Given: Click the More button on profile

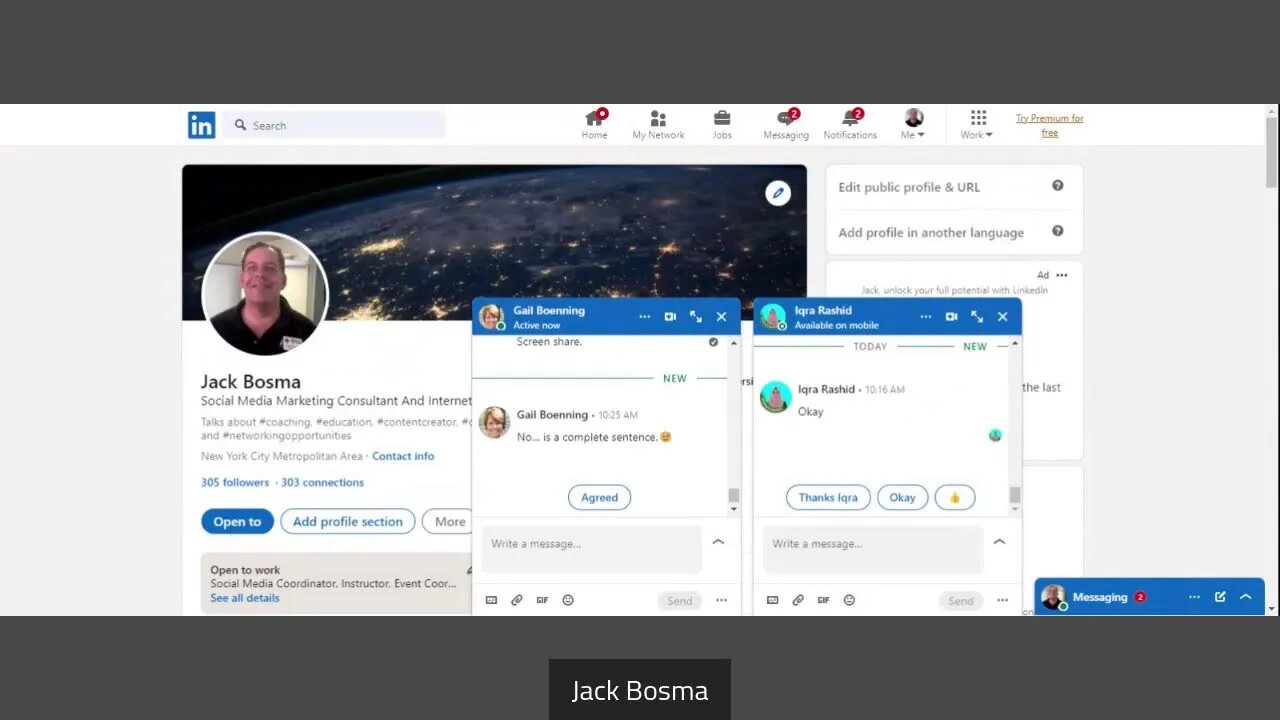Looking at the screenshot, I should click(448, 521).
